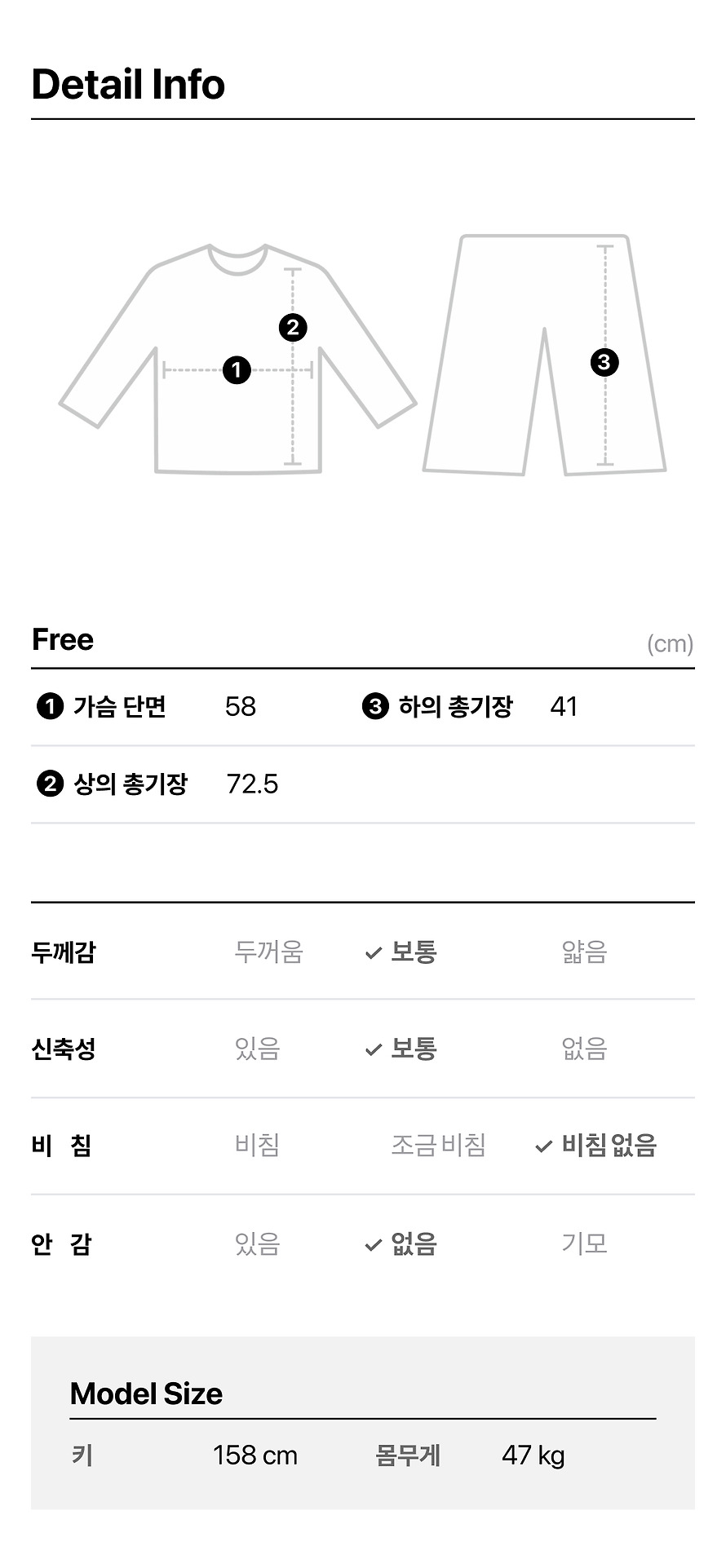This screenshot has width=726, height=1568.
Task: Select the checked 없음 option for 안감
Action: pos(401,1244)
